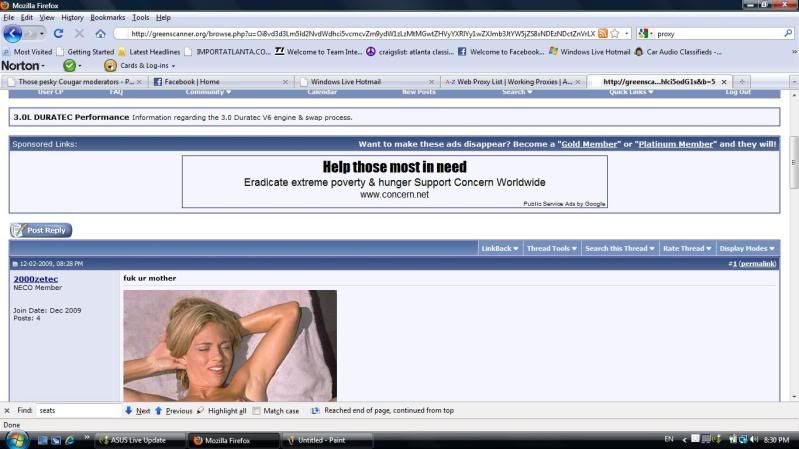Expand the Thread Tools dropdown
This screenshot has height=449, width=799.
click(550, 248)
